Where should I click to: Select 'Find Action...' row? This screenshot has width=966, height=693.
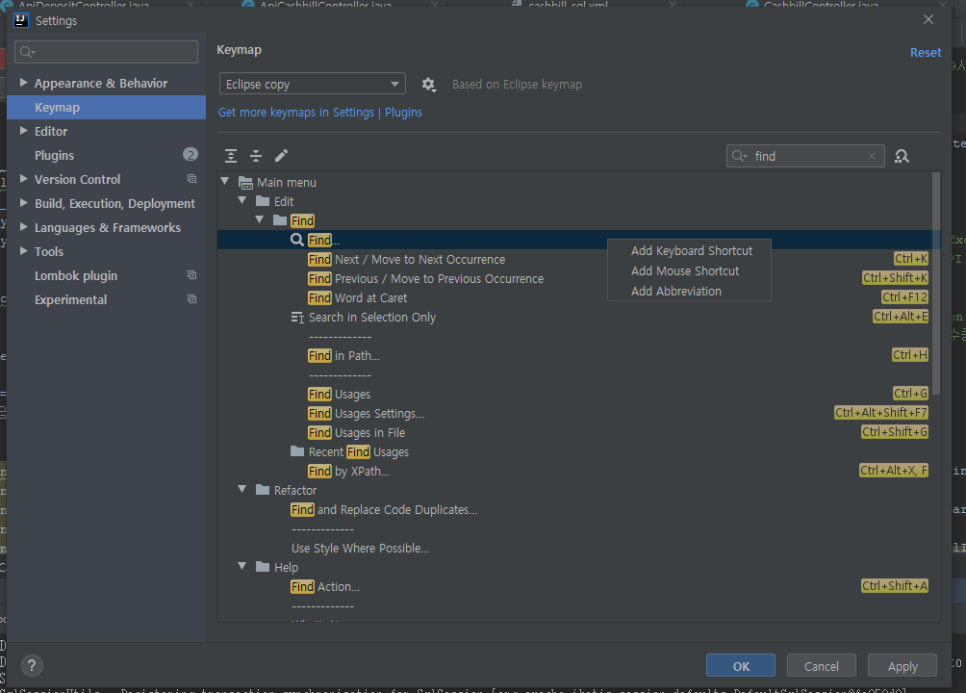click(x=573, y=586)
